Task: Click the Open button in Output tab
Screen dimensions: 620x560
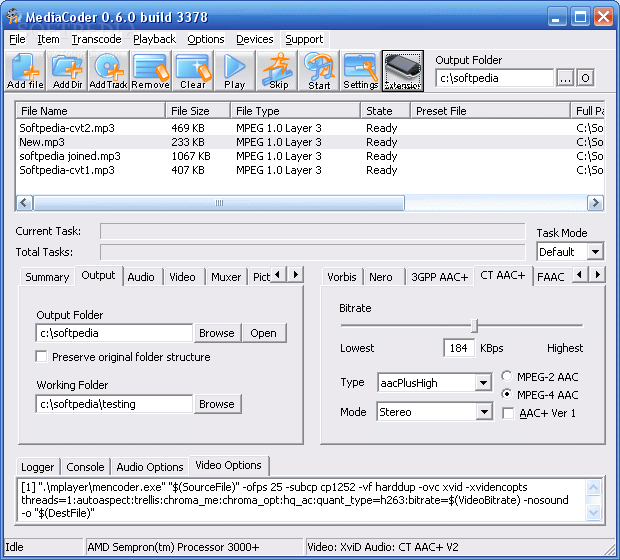Action: [x=263, y=333]
